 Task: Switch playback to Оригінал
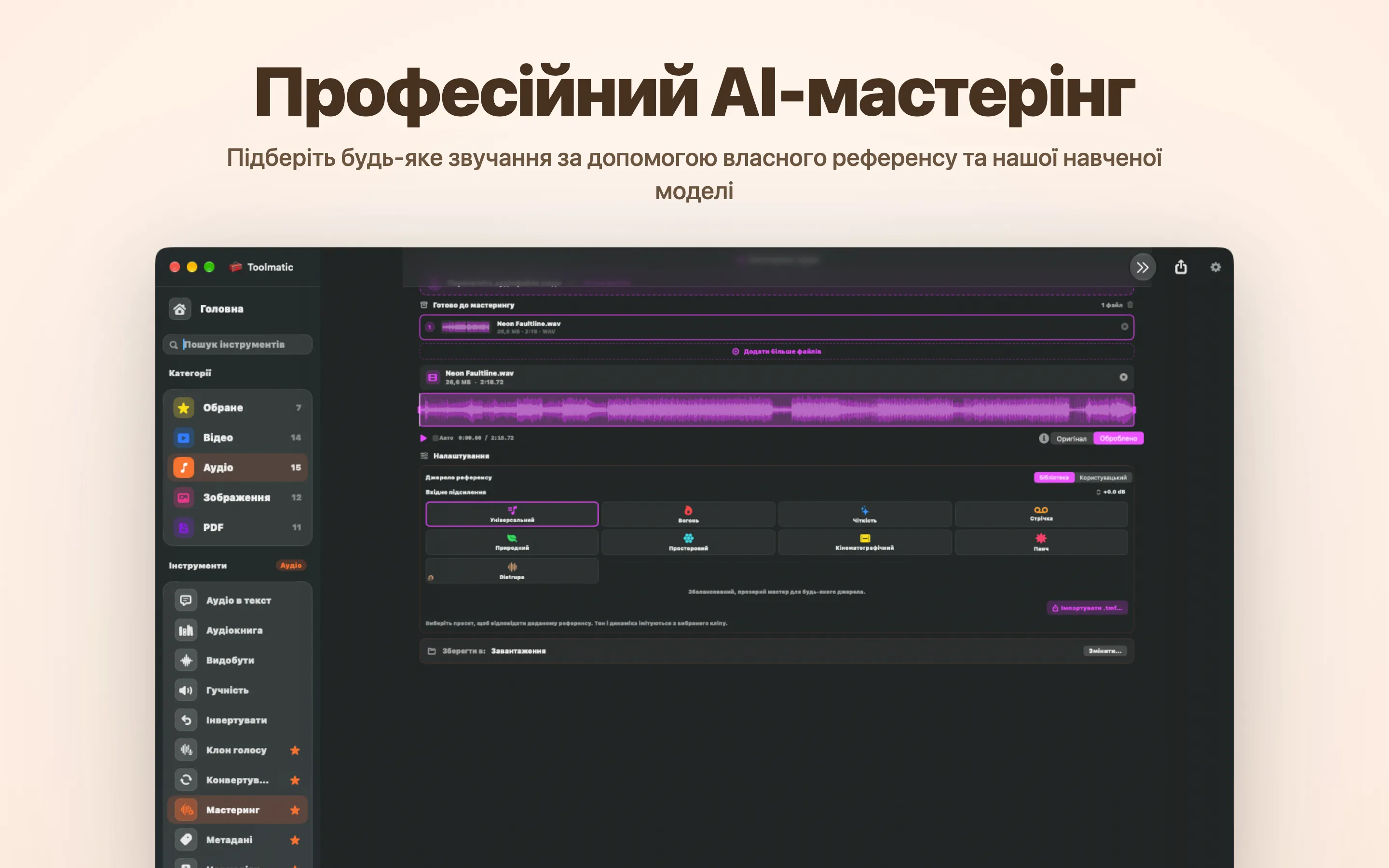click(1071, 439)
